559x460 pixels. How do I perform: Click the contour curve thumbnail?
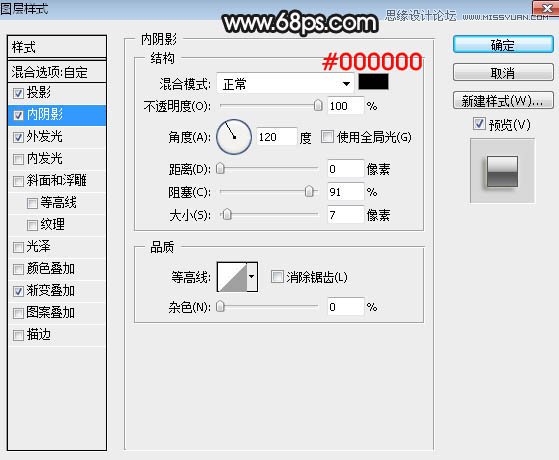pyautogui.click(x=232, y=277)
